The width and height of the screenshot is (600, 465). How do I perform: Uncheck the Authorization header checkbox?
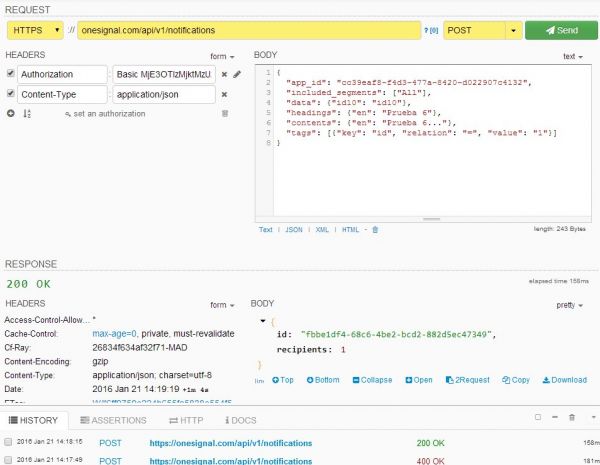click(11, 73)
